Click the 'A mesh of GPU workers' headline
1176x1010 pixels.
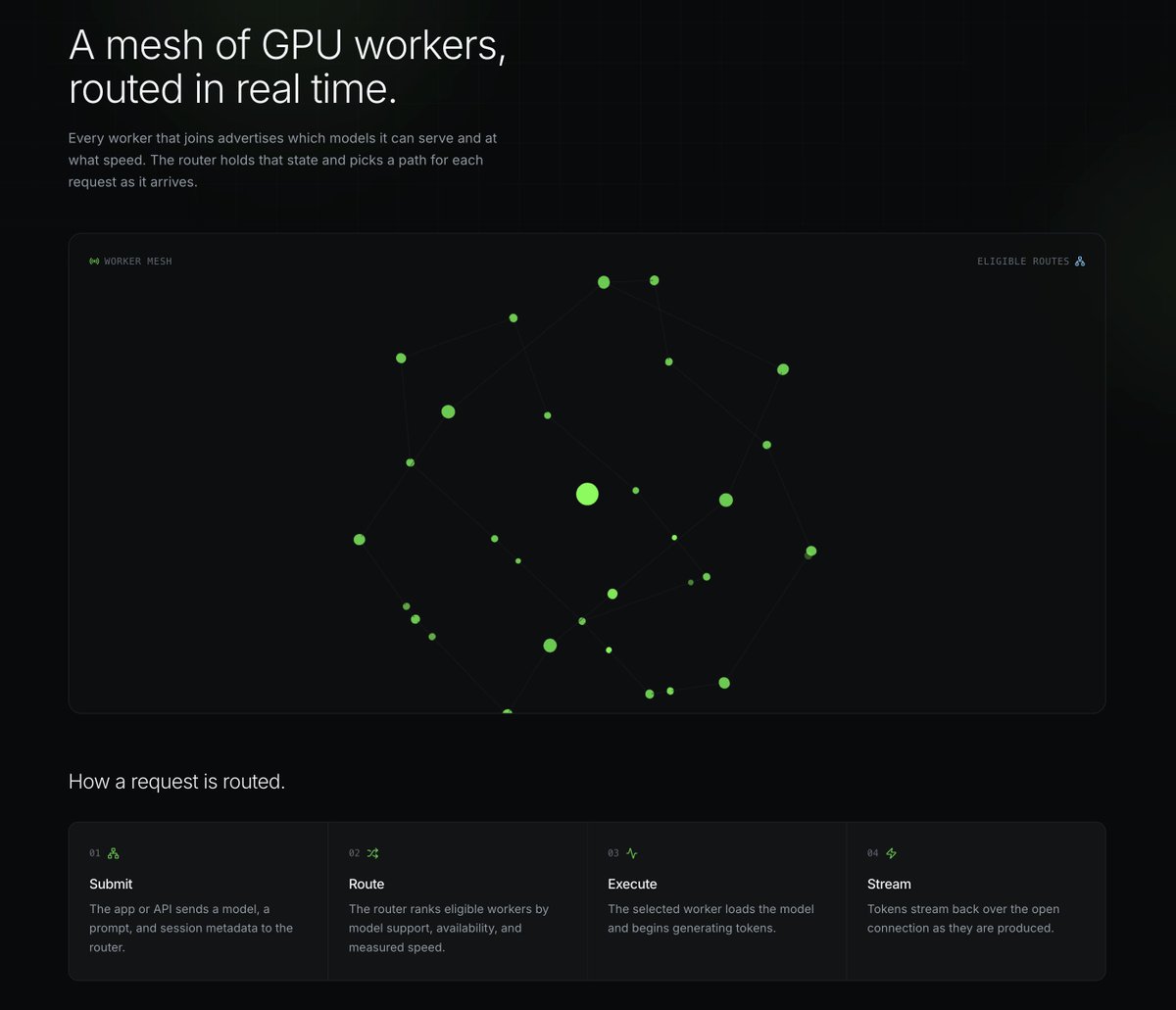pos(287,67)
